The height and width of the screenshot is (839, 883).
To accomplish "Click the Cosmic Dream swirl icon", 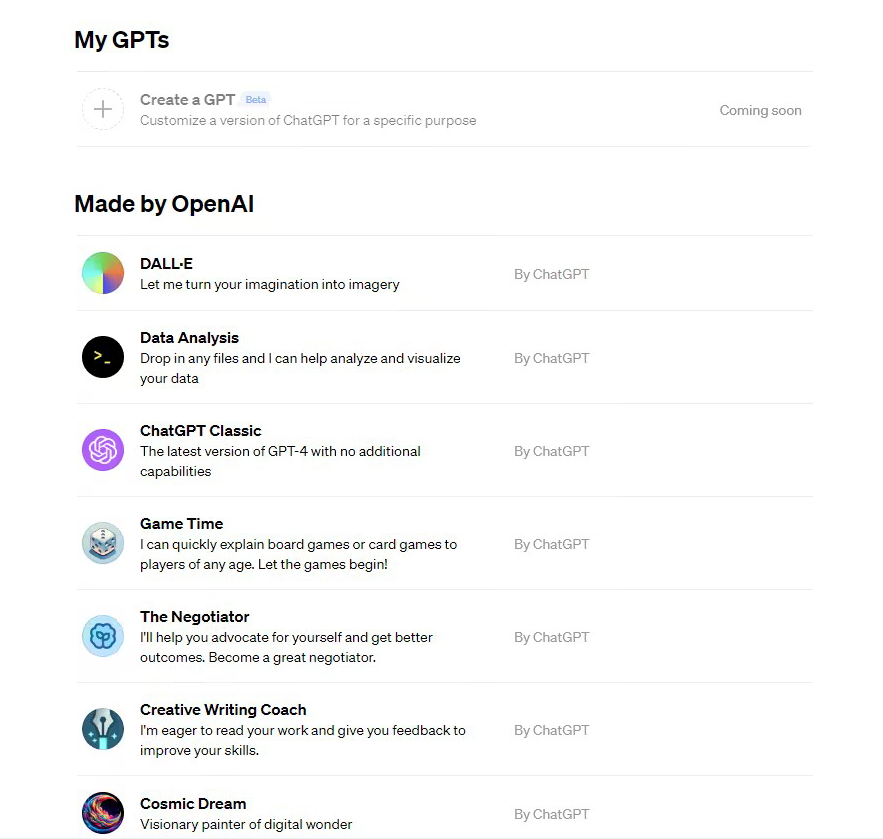I will [103, 813].
